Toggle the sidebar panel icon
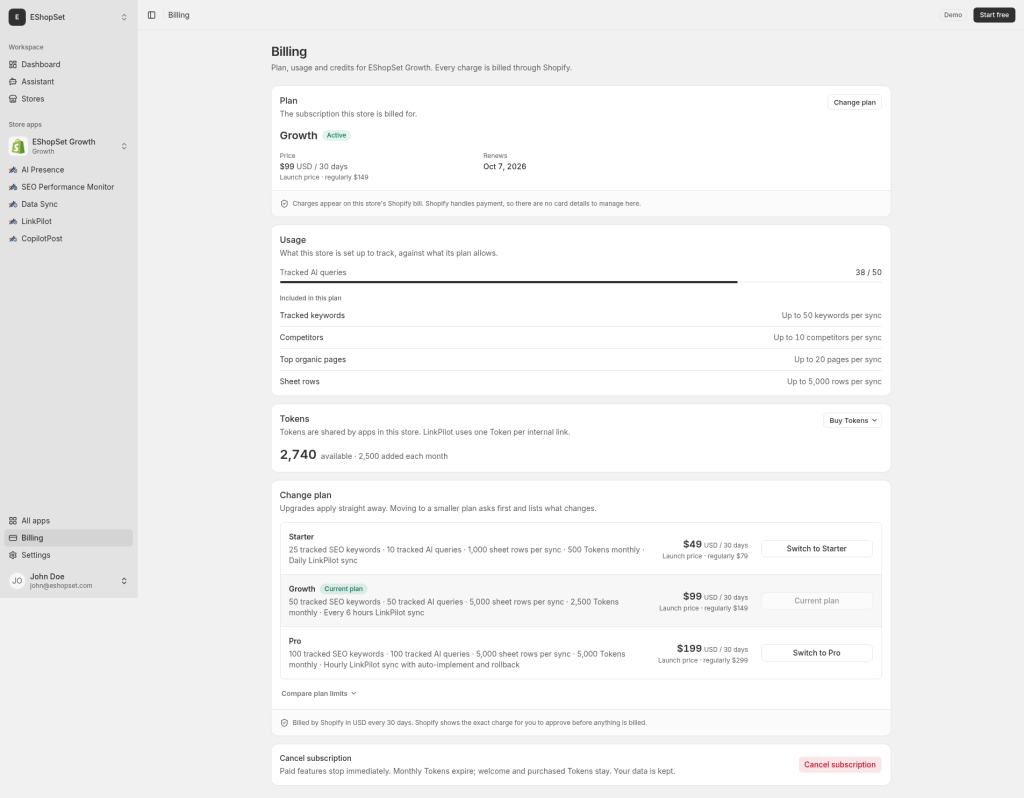 coord(152,15)
